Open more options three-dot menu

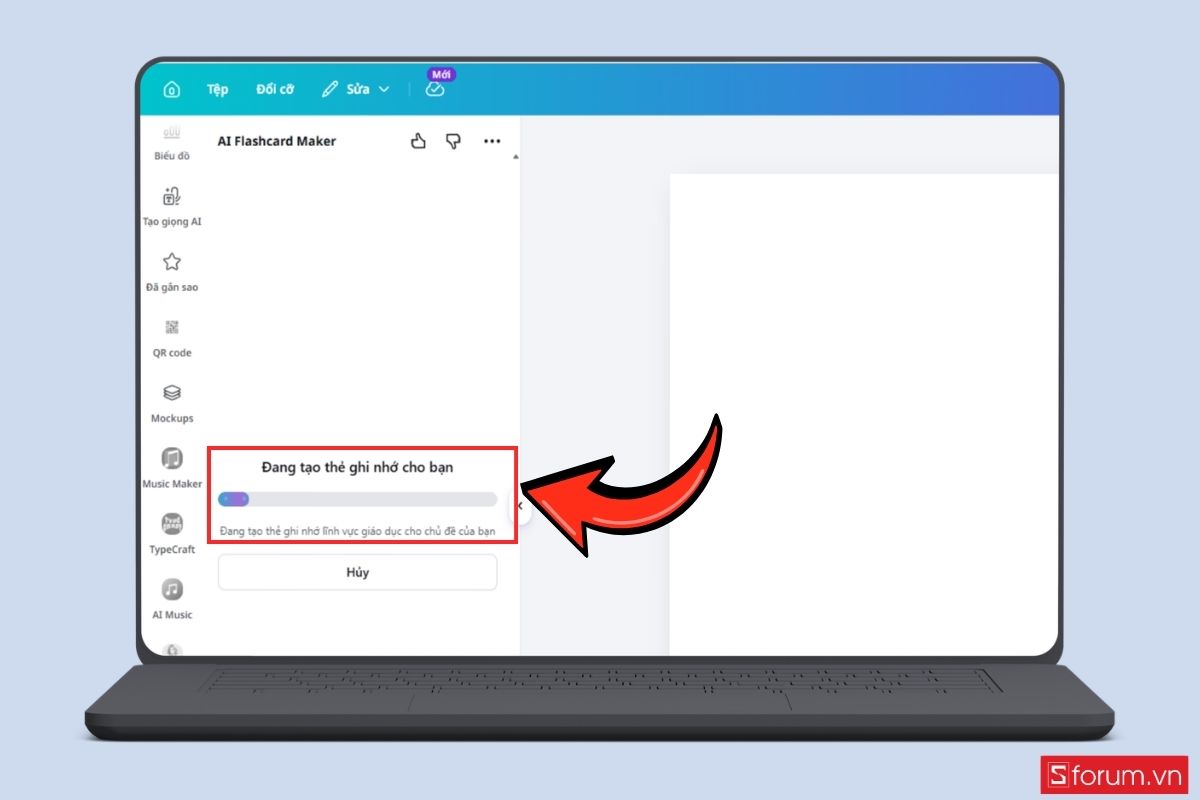492,141
